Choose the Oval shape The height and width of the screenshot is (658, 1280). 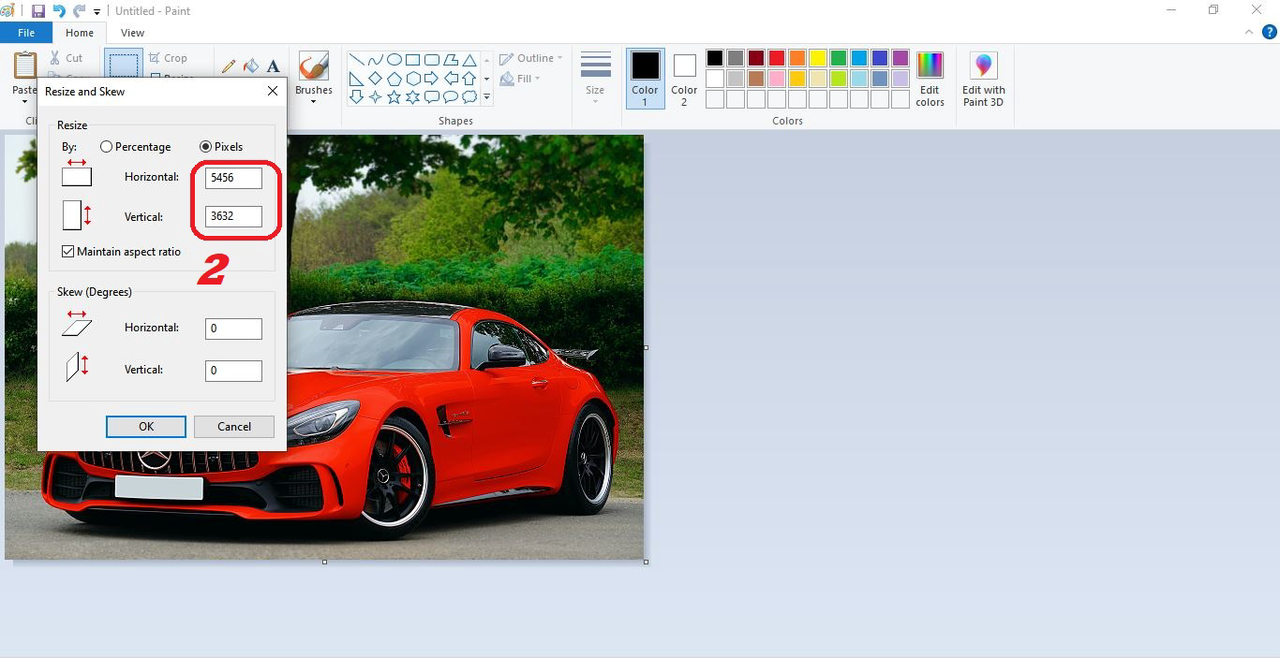coord(394,59)
